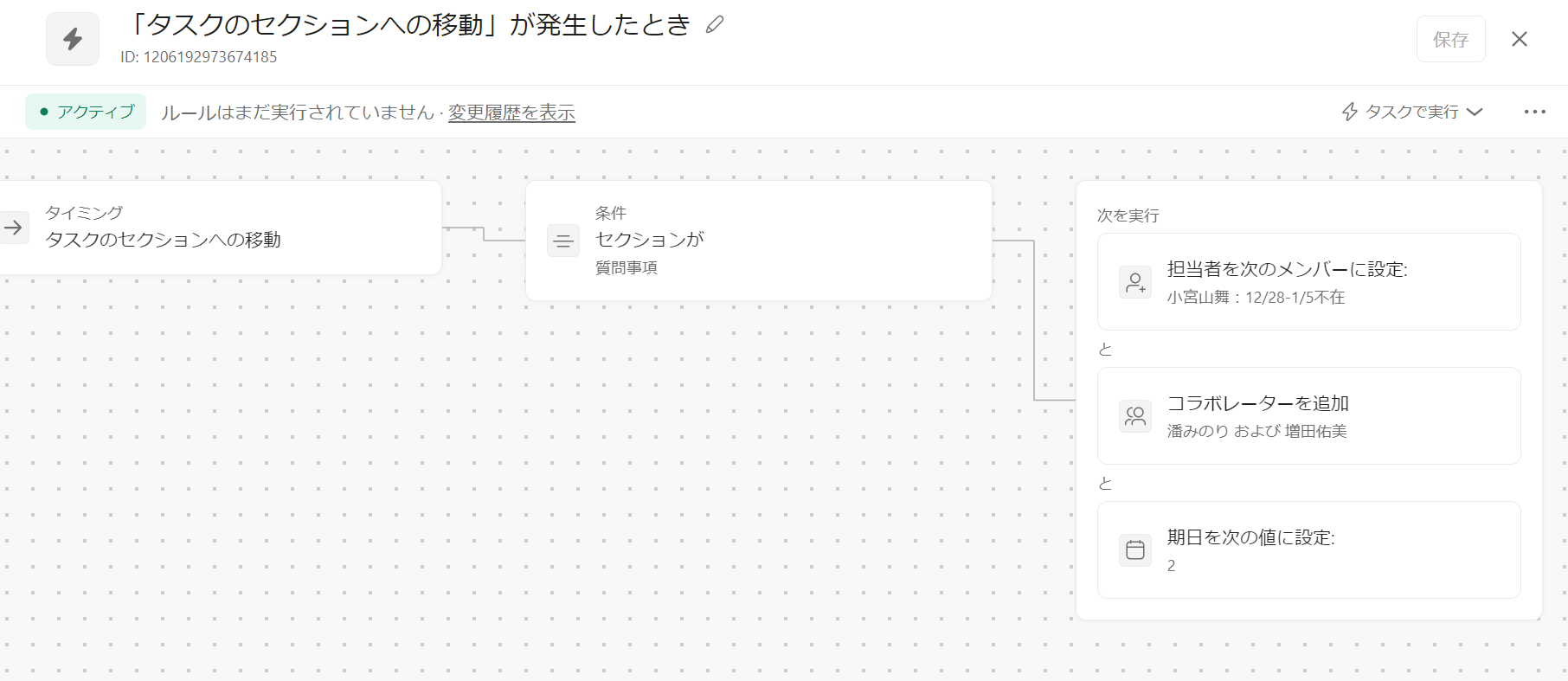1568x681 pixels.
Task: Open the タスクで実行 run menu
Action: (x=1412, y=112)
